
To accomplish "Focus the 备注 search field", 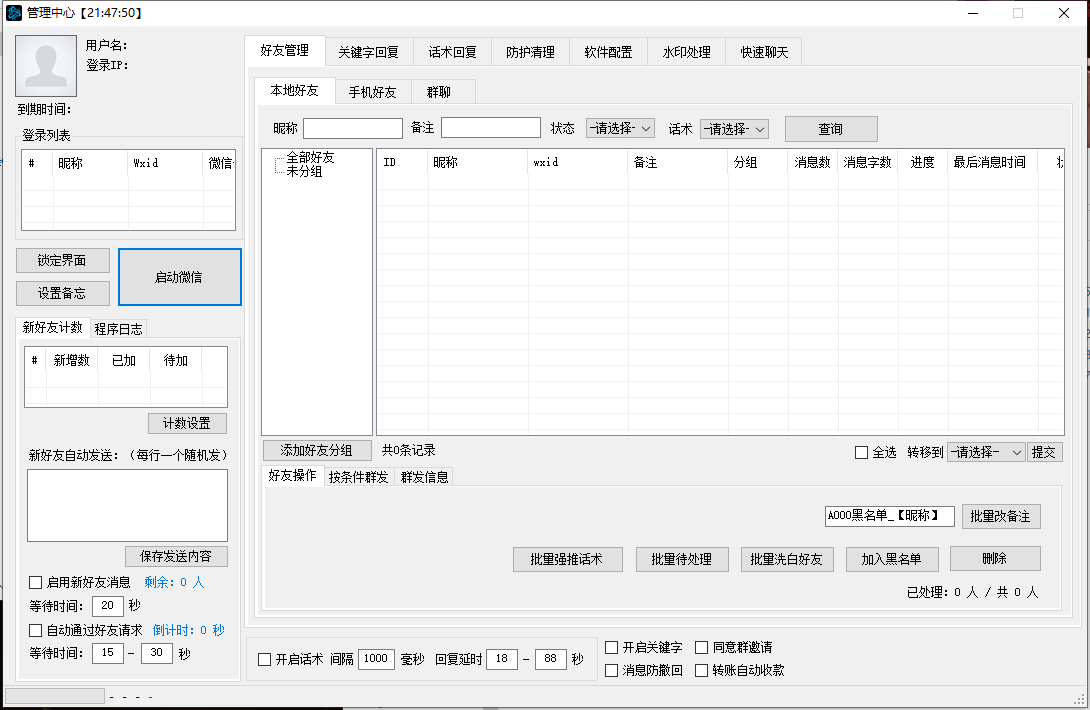I will (491, 128).
